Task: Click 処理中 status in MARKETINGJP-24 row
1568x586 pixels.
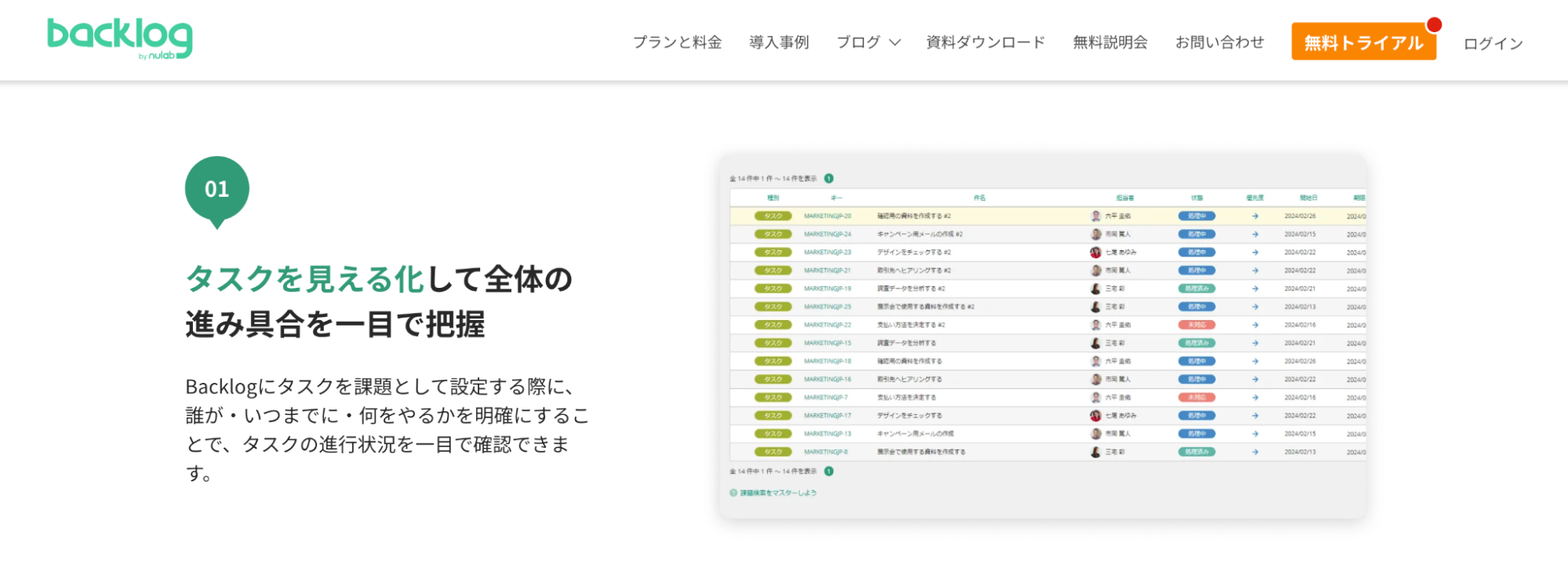Action: point(1196,235)
